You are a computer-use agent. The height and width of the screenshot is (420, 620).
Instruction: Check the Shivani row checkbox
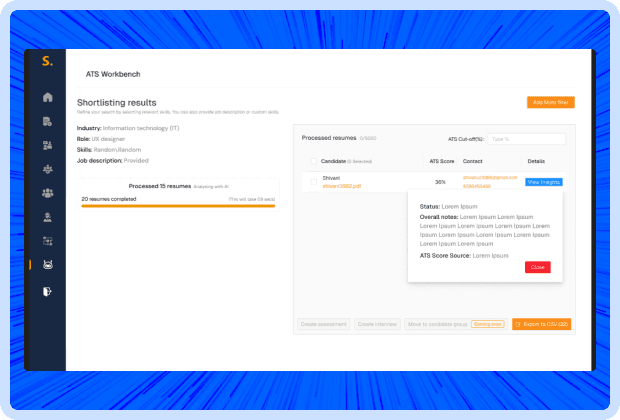(x=314, y=182)
